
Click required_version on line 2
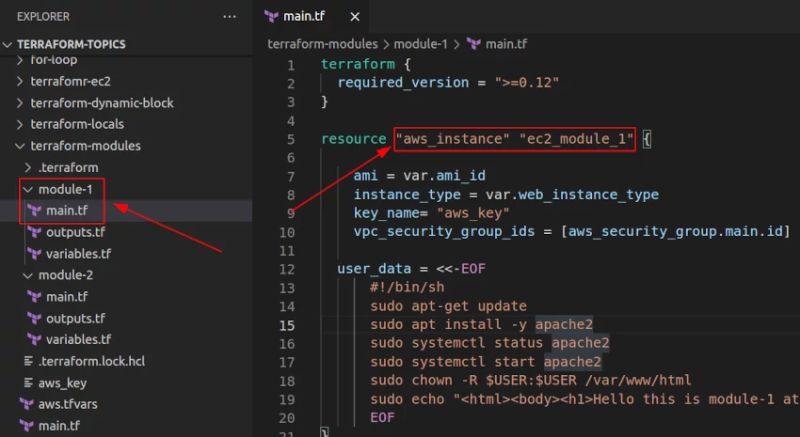point(403,83)
